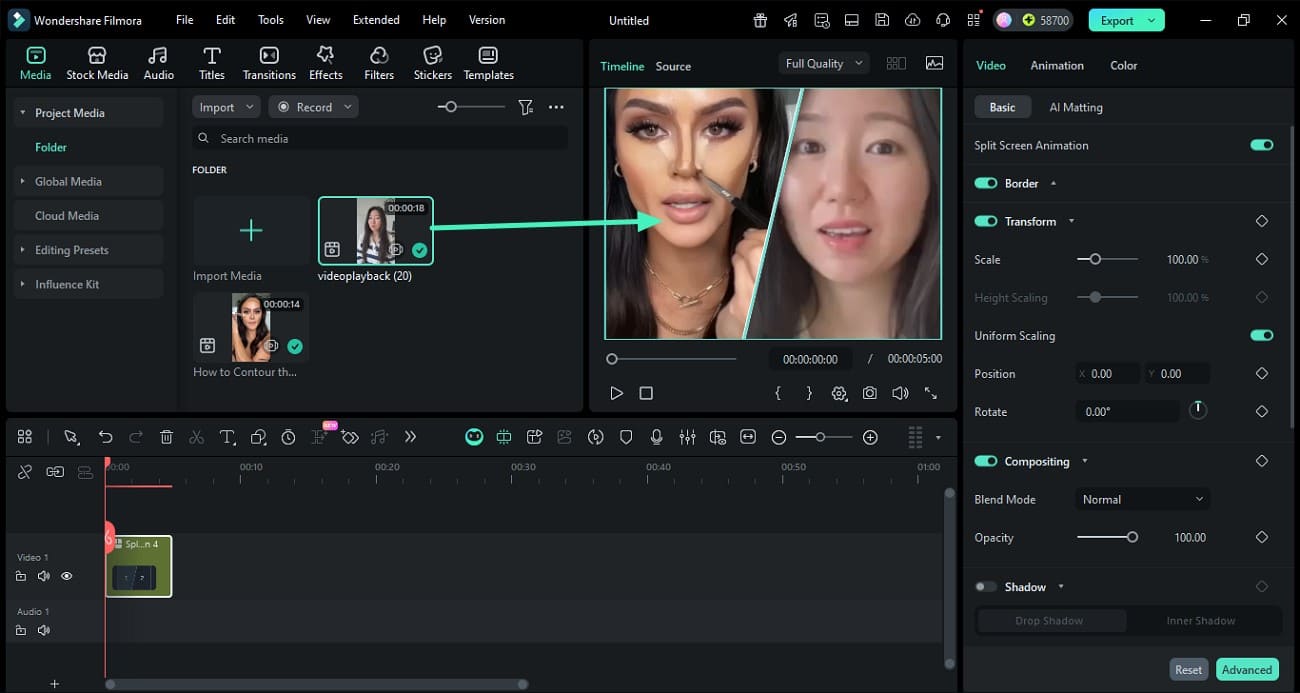This screenshot has height=693, width=1300.
Task: Open the Tools menu
Action: click(268, 19)
